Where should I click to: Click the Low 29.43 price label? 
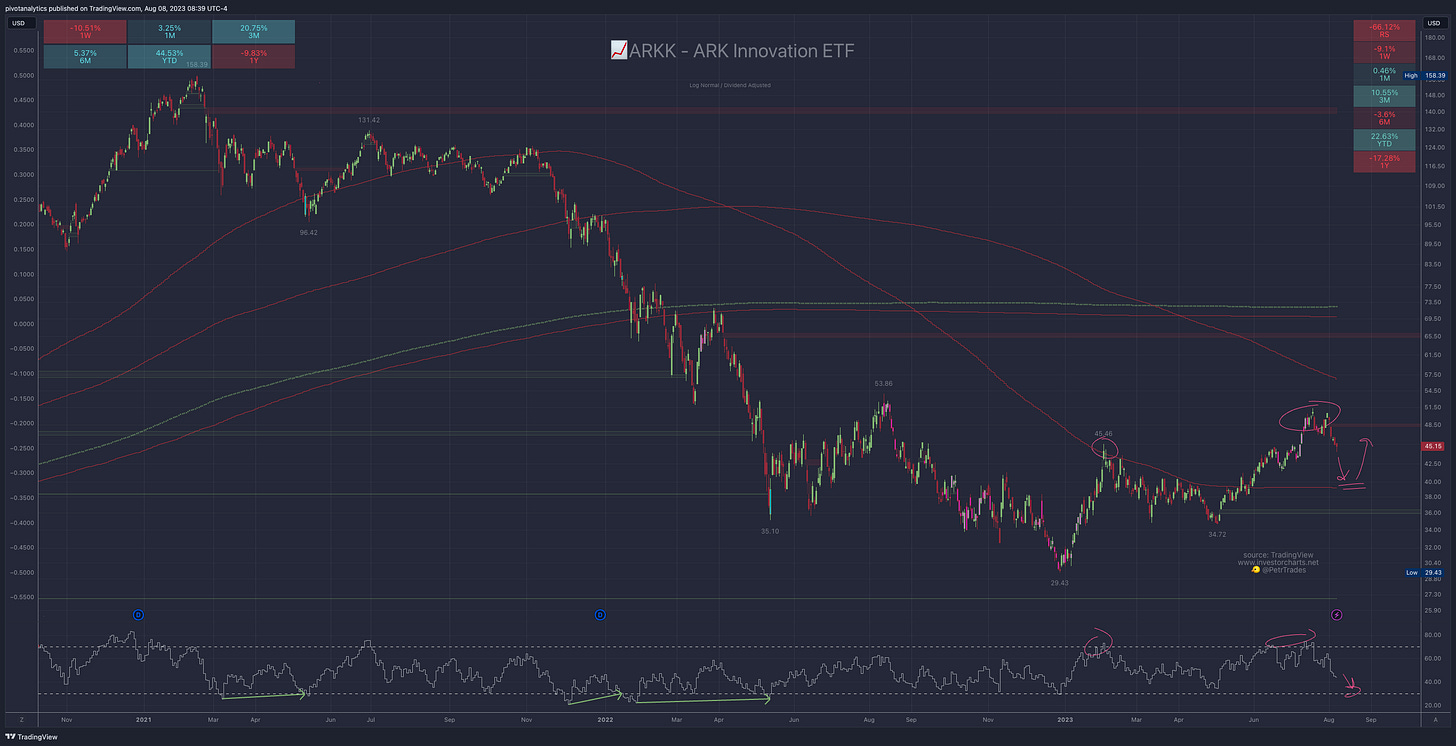1423,572
